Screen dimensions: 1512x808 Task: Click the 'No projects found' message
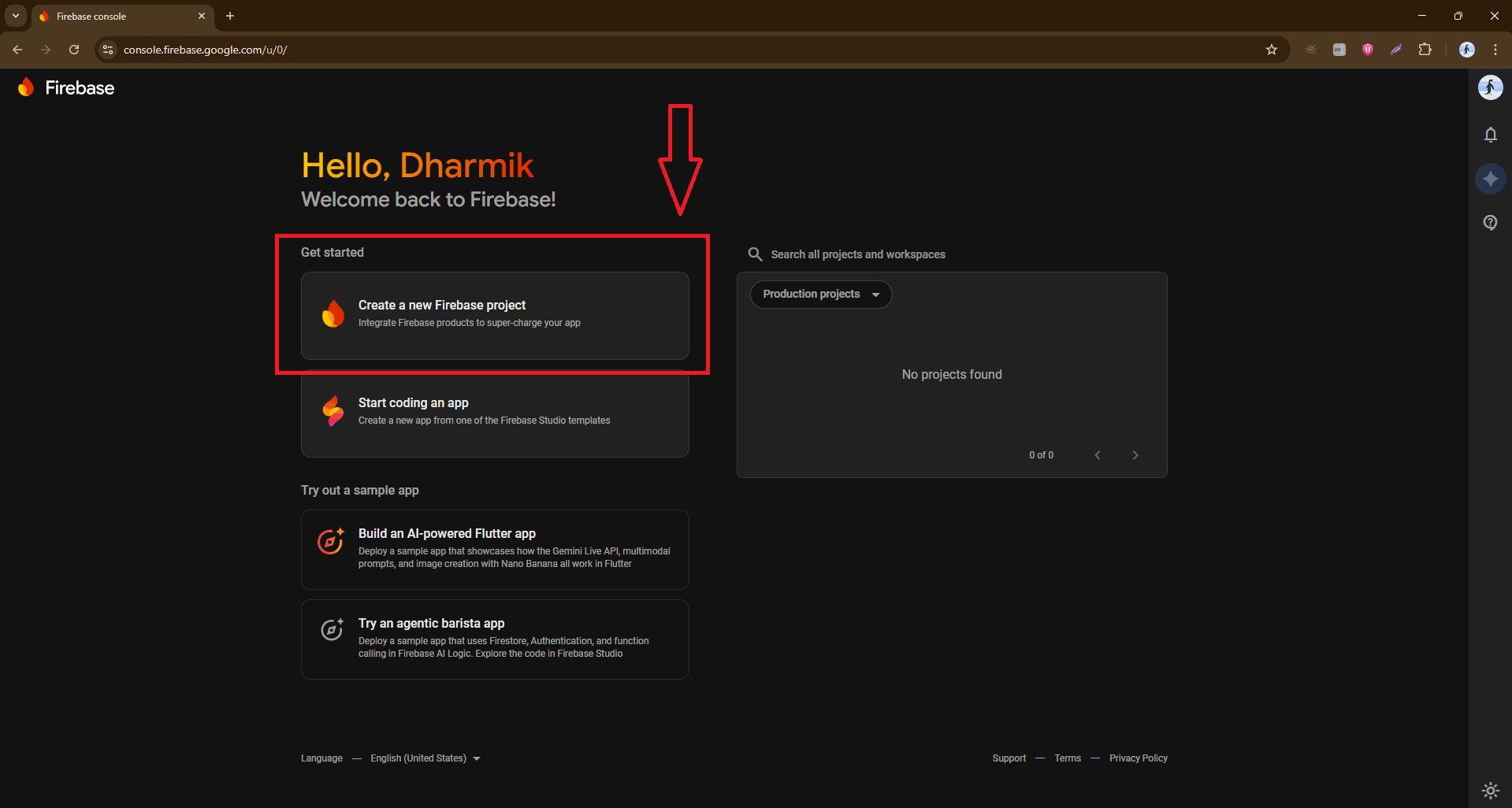tap(952, 375)
